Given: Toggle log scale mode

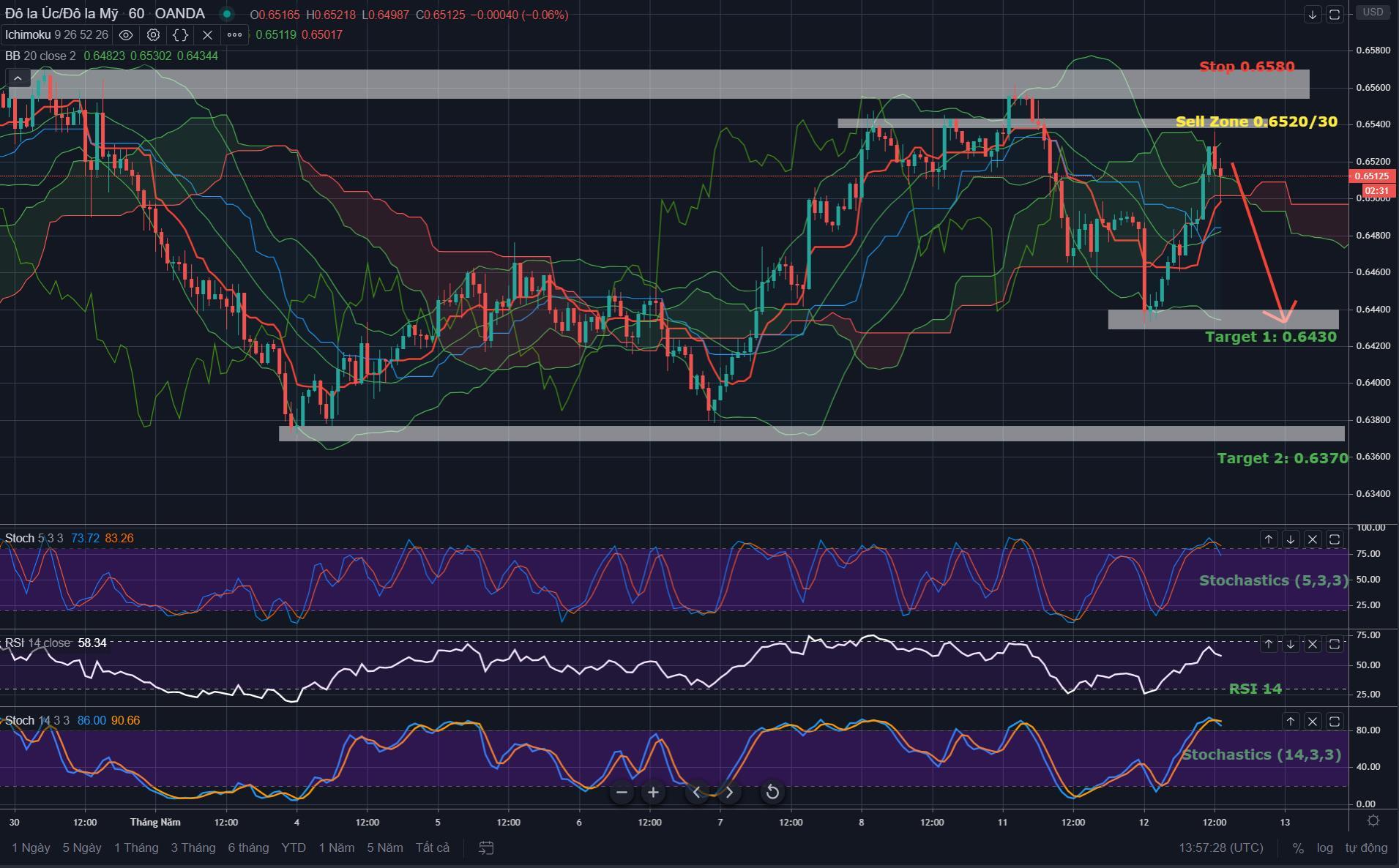Looking at the screenshot, I should (1324, 848).
